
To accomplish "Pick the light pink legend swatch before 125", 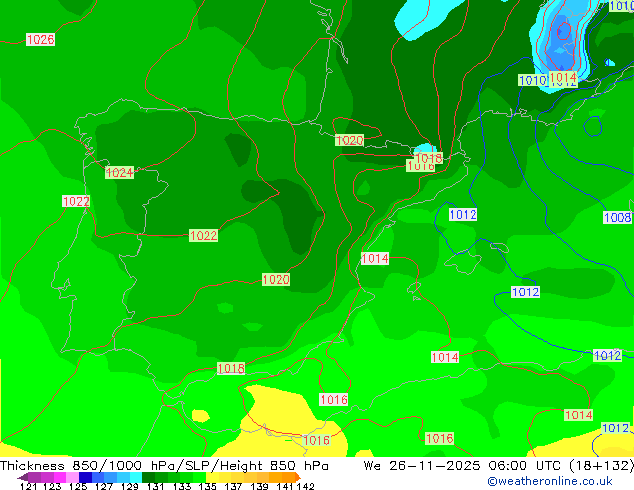I will 72,477.
